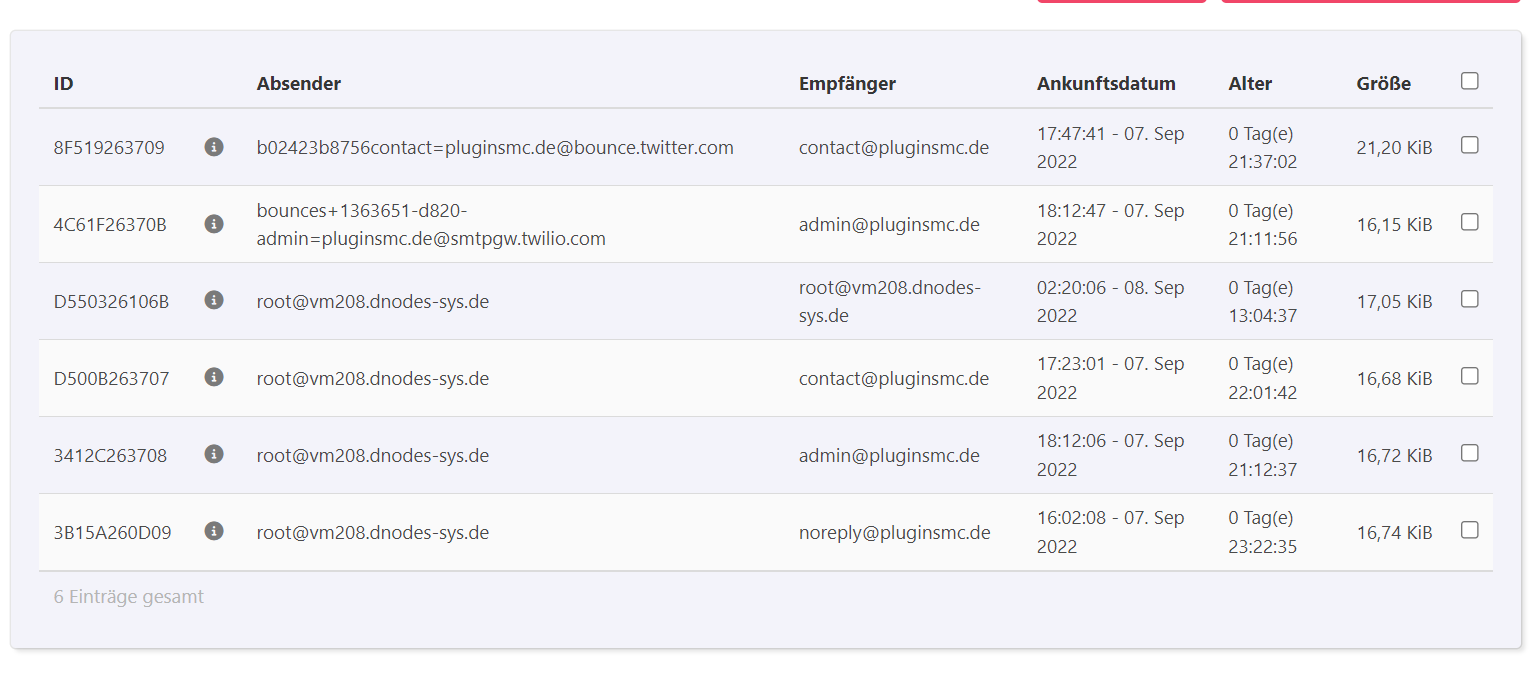Tick checkbox for message 3412C263708
This screenshot has height=674, width=1536.
click(1469, 453)
